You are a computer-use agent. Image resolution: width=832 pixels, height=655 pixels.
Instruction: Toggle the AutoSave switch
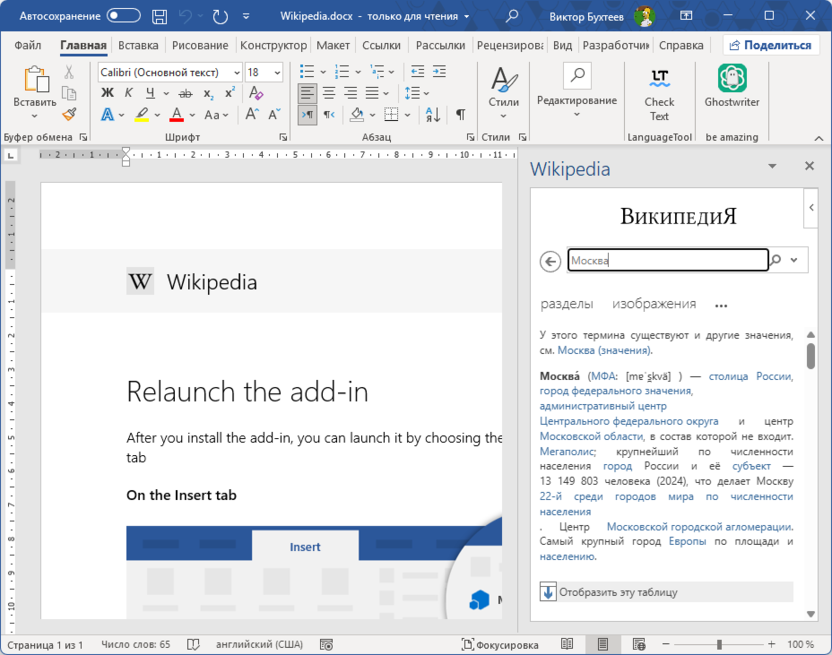124,16
